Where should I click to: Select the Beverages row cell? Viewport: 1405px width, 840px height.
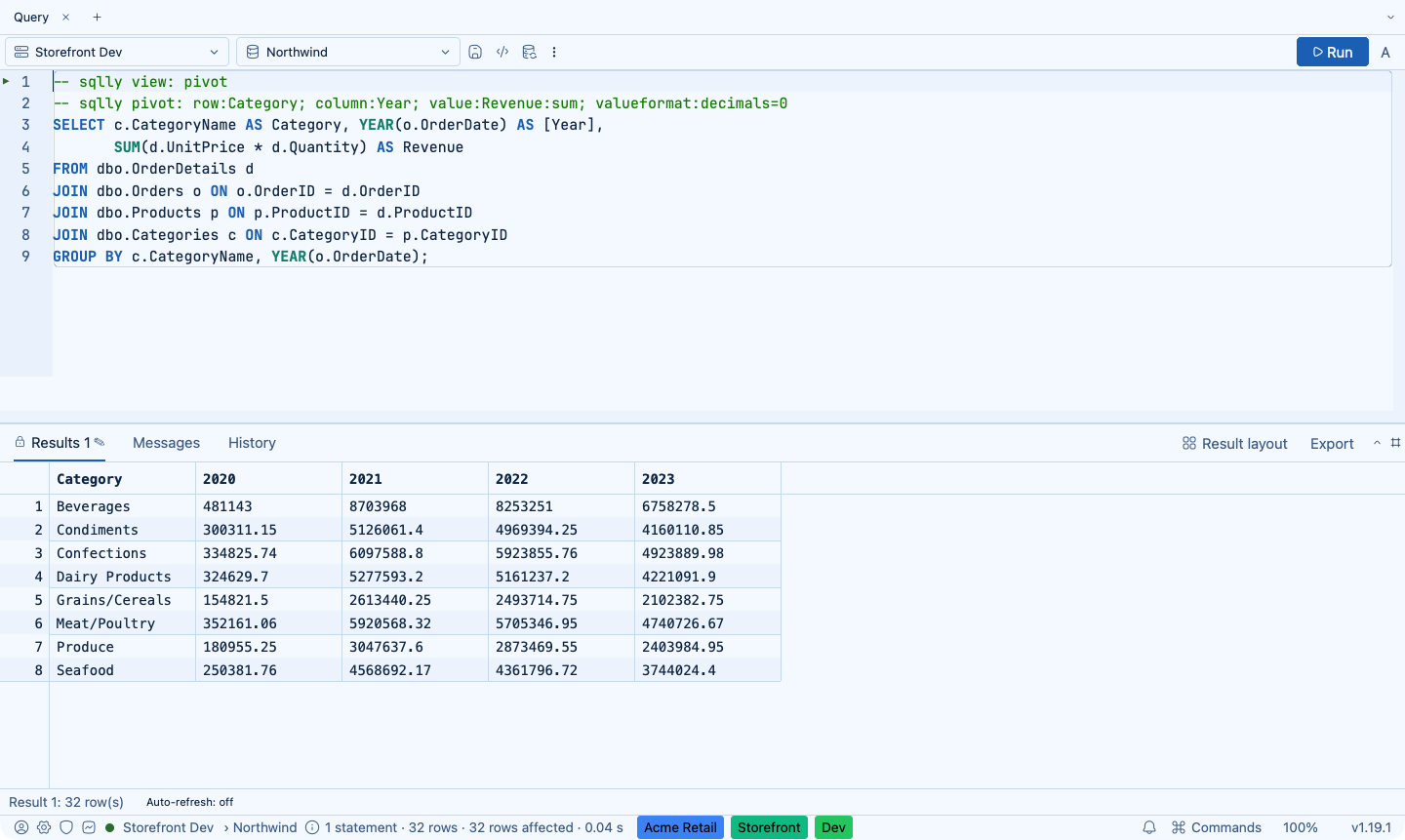point(122,506)
